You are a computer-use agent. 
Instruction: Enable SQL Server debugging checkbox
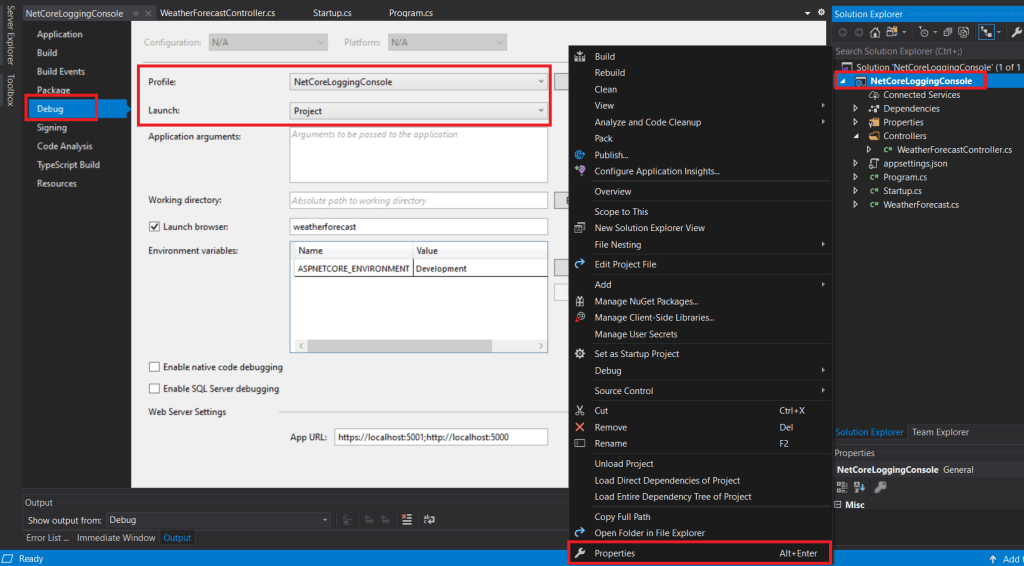(x=154, y=388)
